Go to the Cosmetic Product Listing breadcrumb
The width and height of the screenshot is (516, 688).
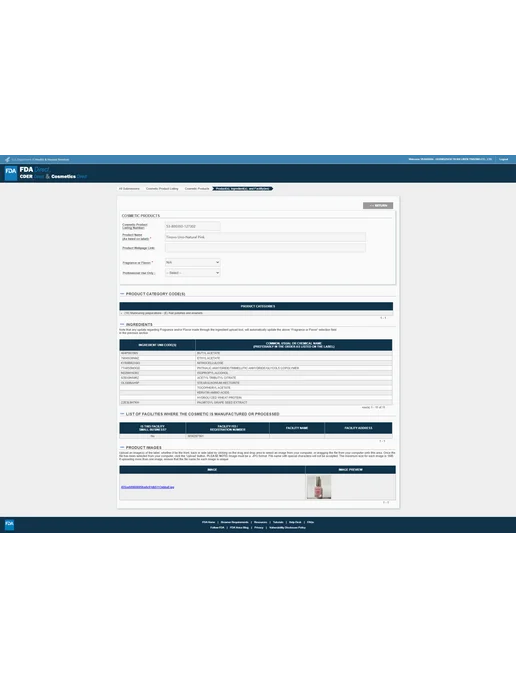(162, 189)
